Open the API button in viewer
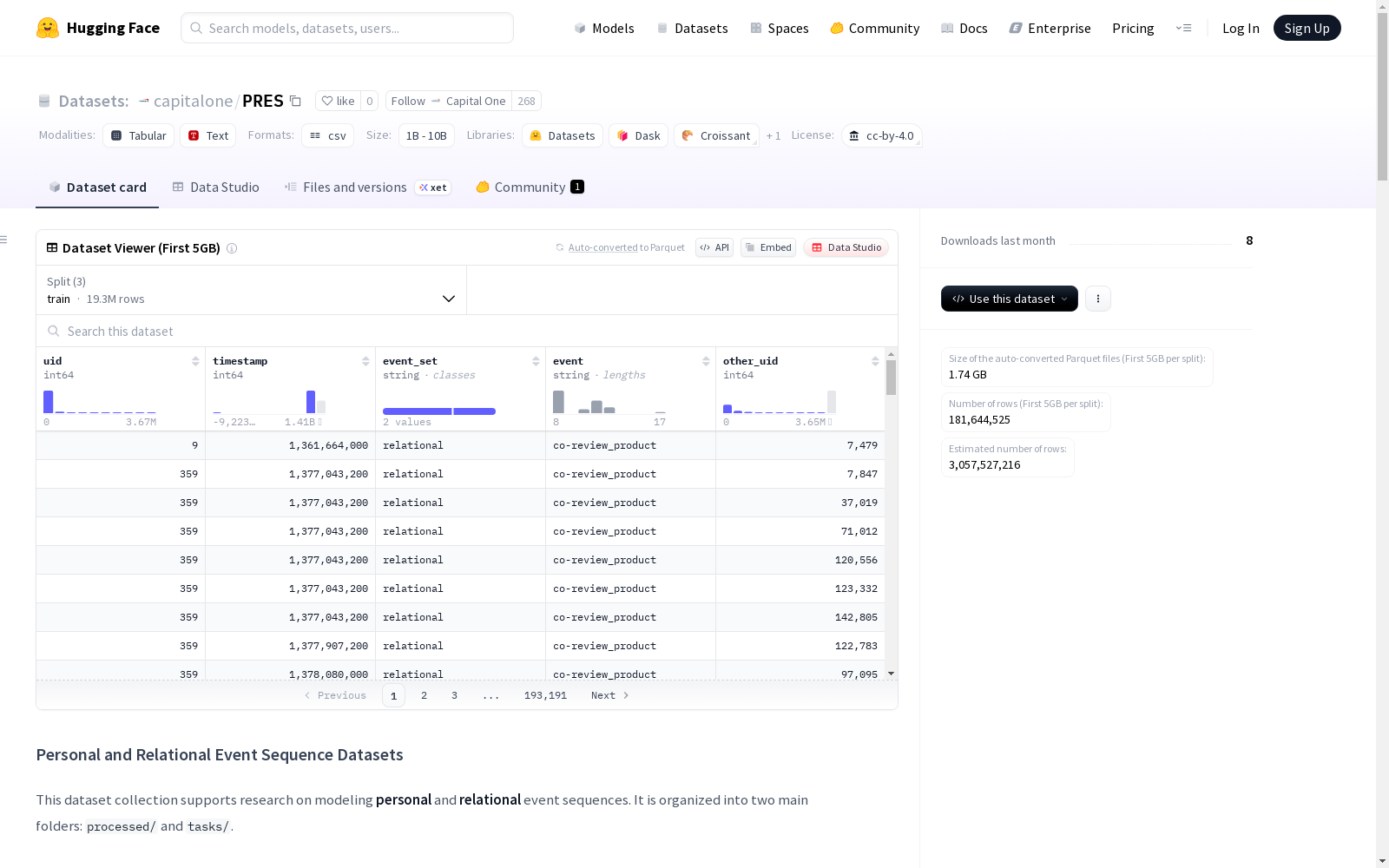The image size is (1389, 868). click(714, 247)
